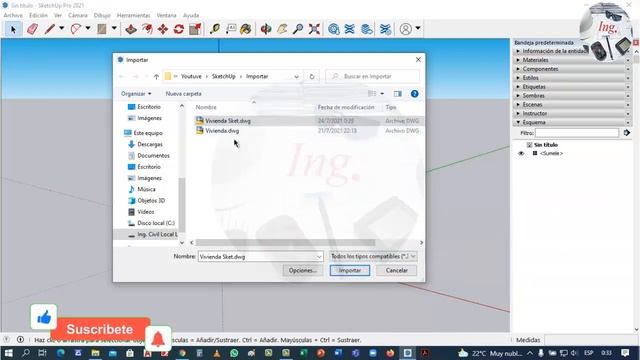Click the Buscar en Importar search field
Viewport: 640px width, 360px height.
(373, 76)
